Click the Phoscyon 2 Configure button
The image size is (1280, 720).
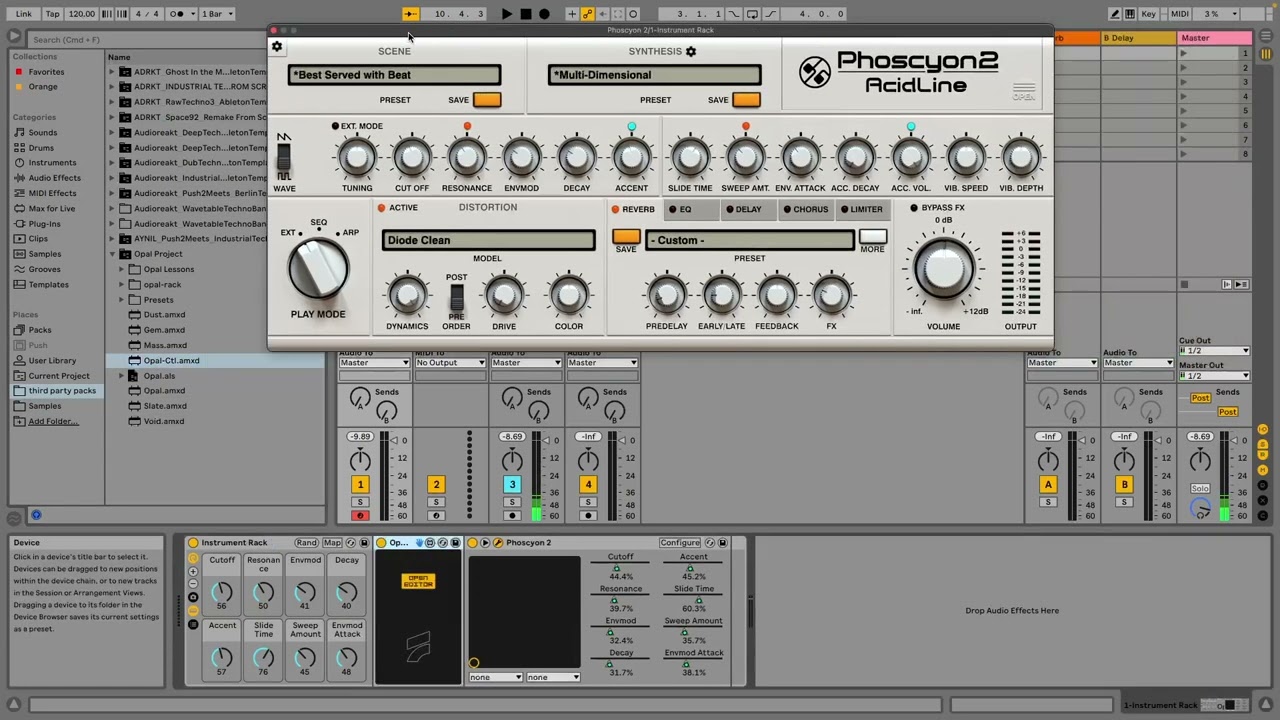(x=679, y=543)
